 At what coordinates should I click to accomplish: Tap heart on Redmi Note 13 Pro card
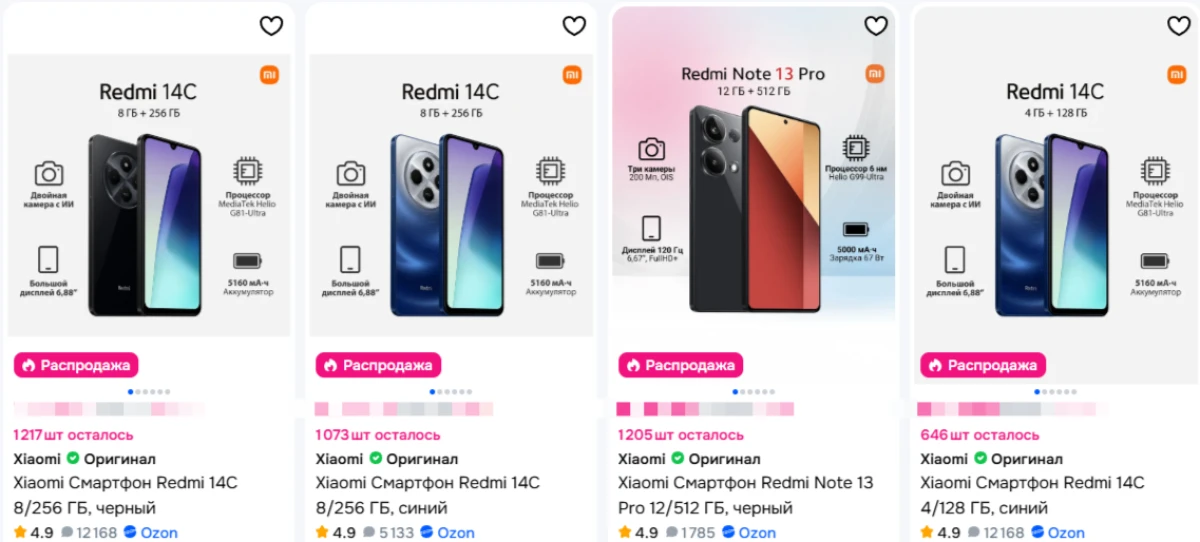click(875, 26)
